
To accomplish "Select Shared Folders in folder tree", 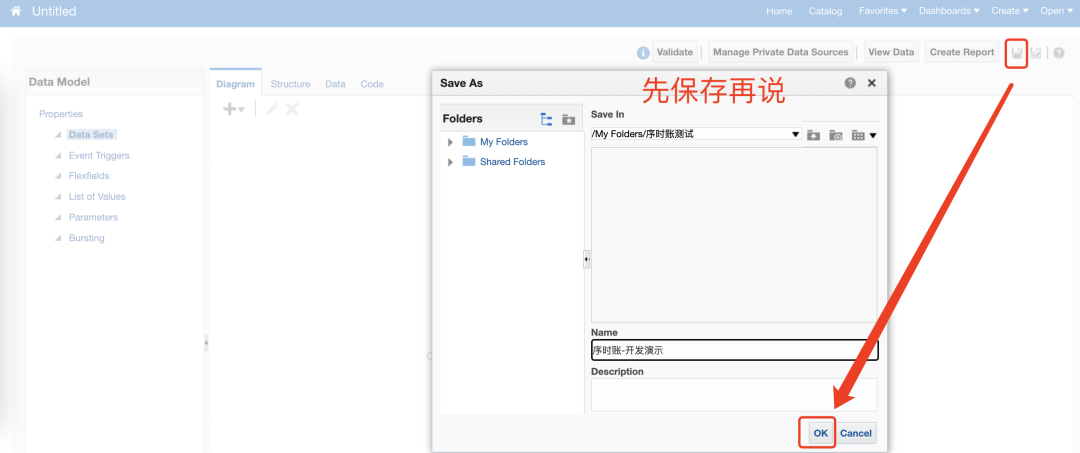I will tap(512, 162).
